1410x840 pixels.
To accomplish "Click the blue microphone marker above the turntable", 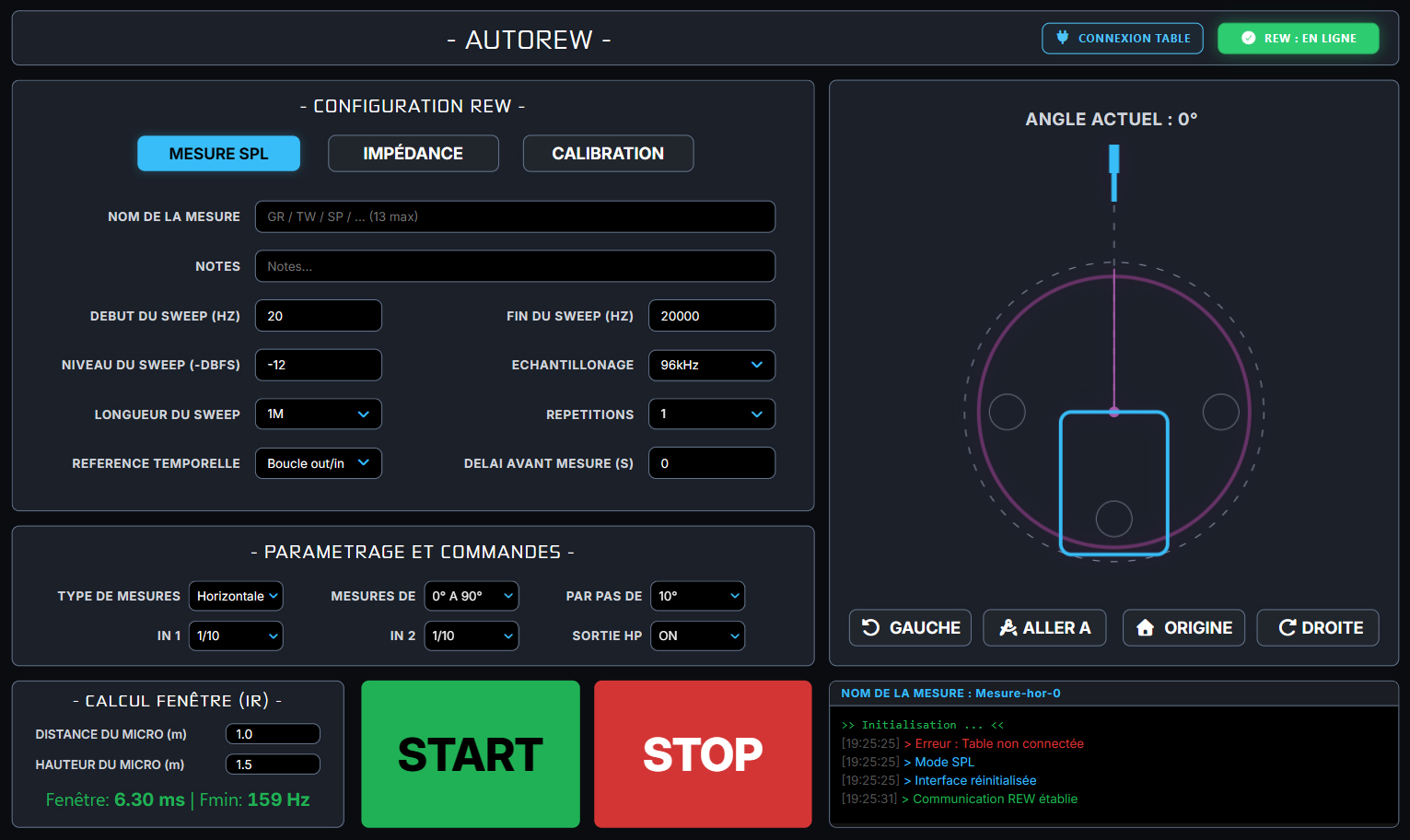I will [x=1113, y=172].
